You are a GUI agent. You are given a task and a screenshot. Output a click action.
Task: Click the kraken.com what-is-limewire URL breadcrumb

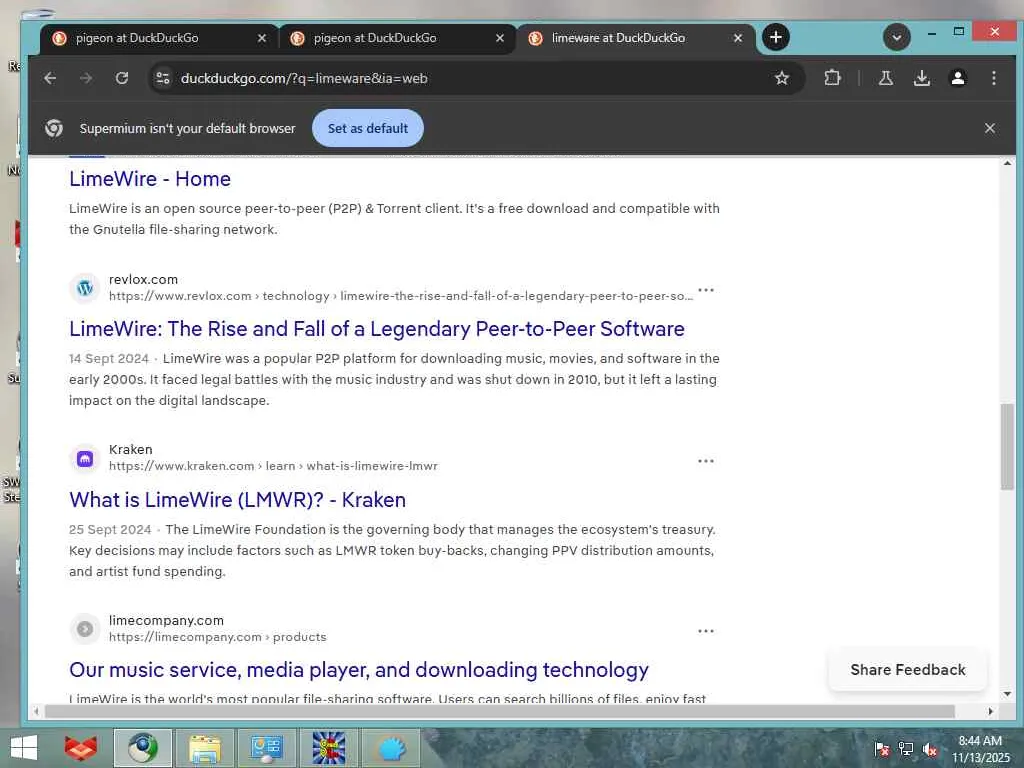[273, 466]
